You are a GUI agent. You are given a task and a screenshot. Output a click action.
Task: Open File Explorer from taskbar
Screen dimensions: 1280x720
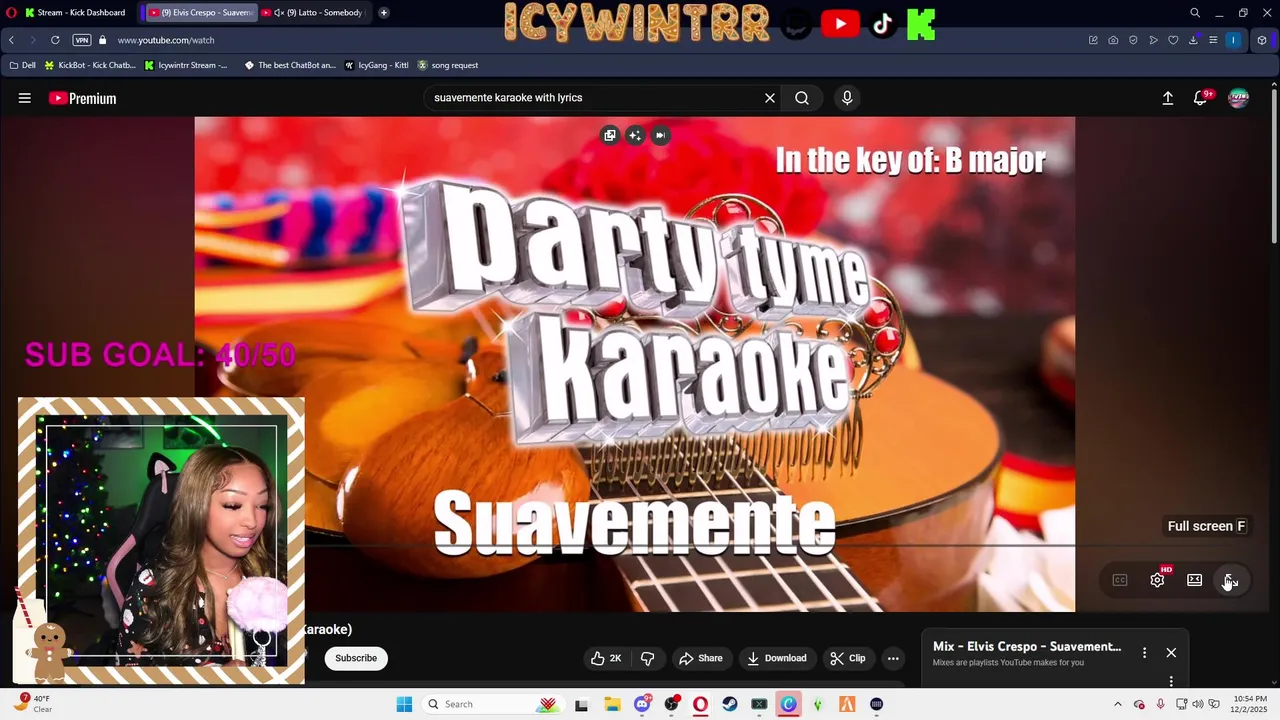click(x=612, y=704)
